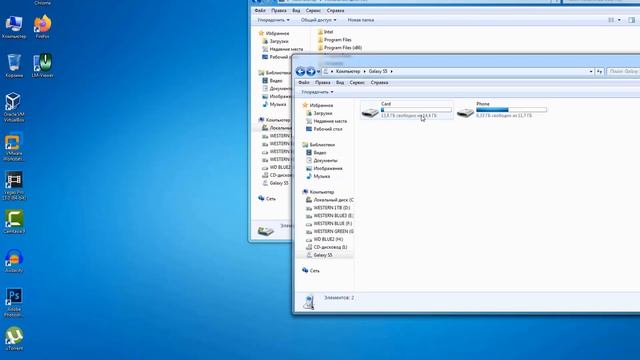The image size is (640, 360).
Task: Open Изображения library in front window sidebar
Action: tap(328, 169)
